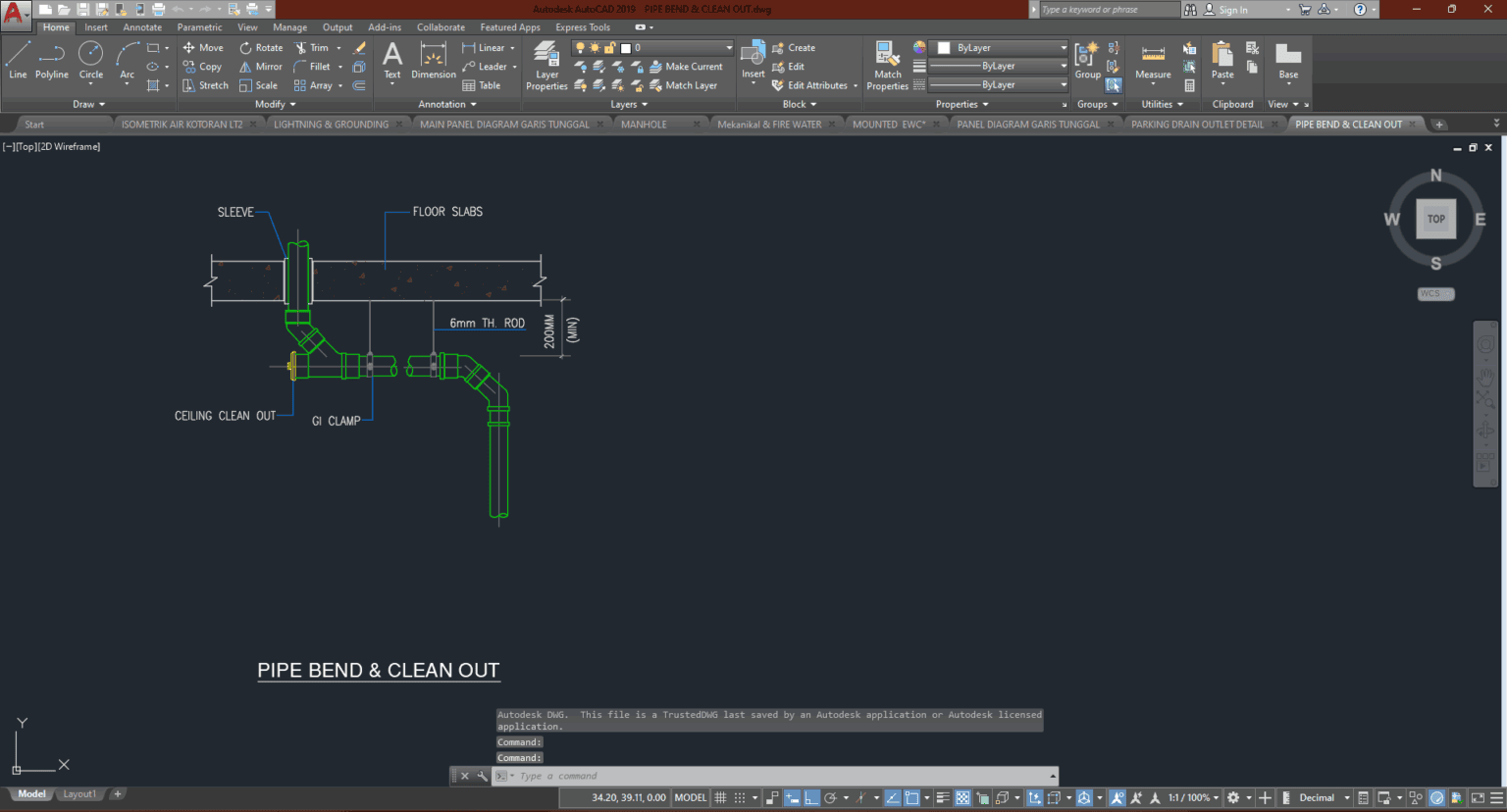Activate the Trim command
Image resolution: width=1507 pixels, height=812 pixels.
click(x=314, y=47)
